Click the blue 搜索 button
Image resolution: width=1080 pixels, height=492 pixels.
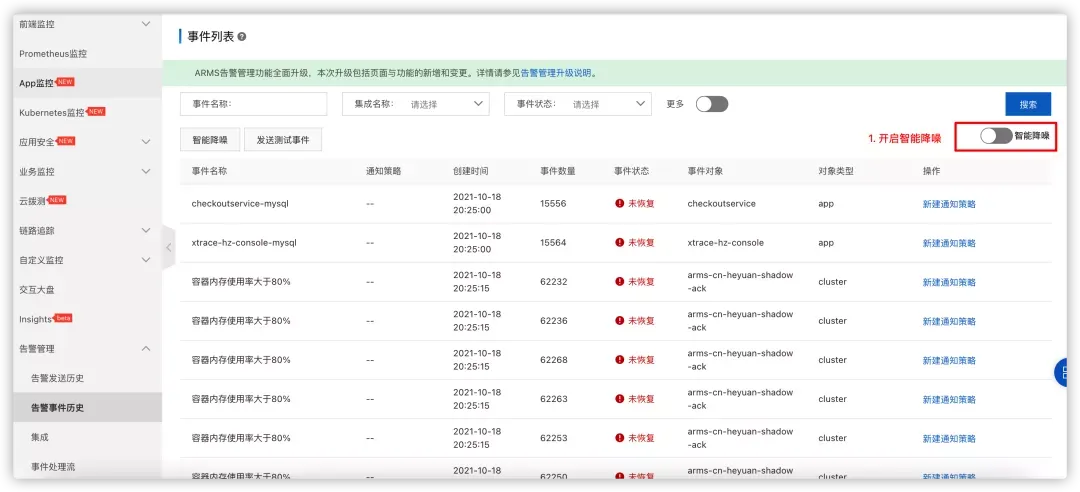click(1028, 104)
